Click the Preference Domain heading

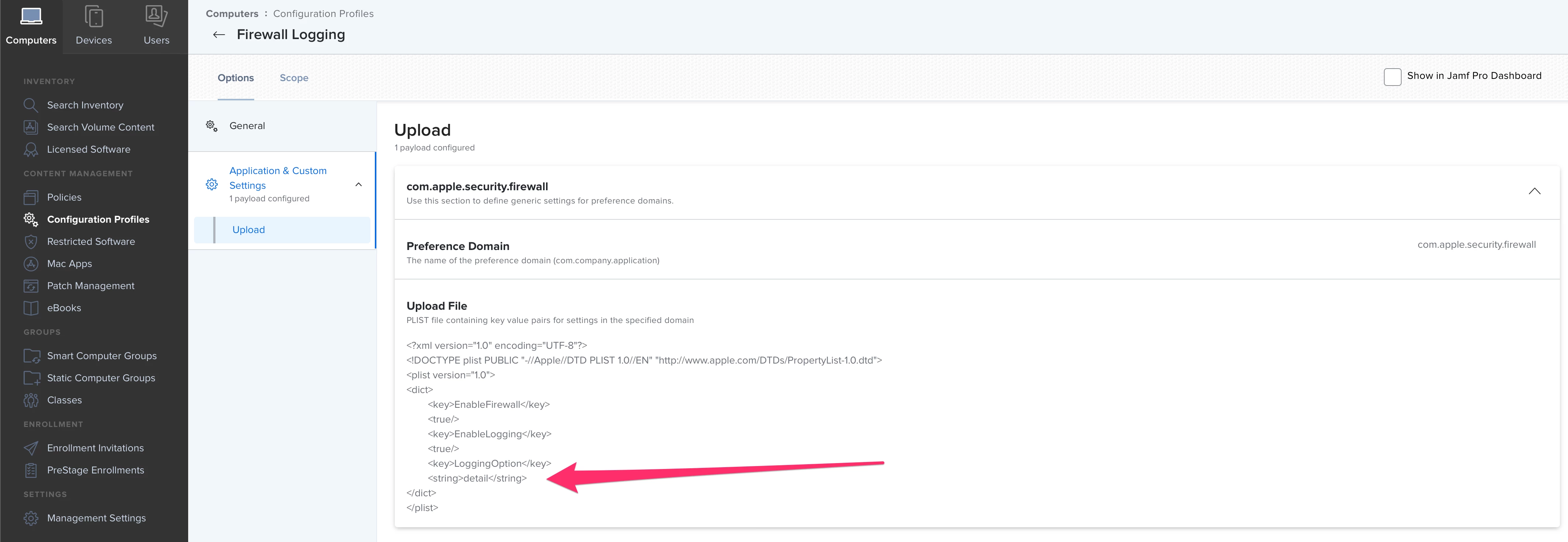click(x=458, y=246)
